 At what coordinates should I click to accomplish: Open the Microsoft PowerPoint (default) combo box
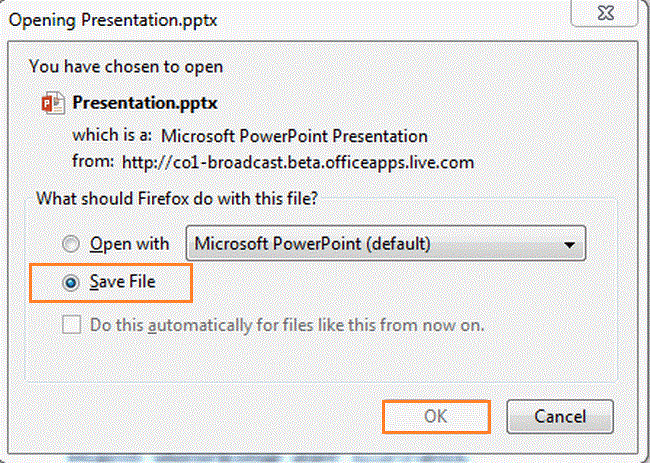[385, 243]
